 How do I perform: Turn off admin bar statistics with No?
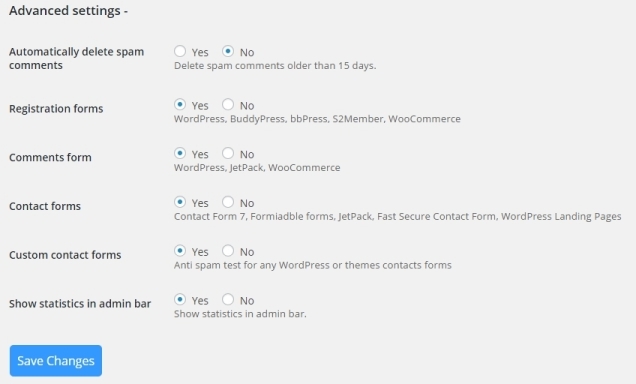click(228, 300)
